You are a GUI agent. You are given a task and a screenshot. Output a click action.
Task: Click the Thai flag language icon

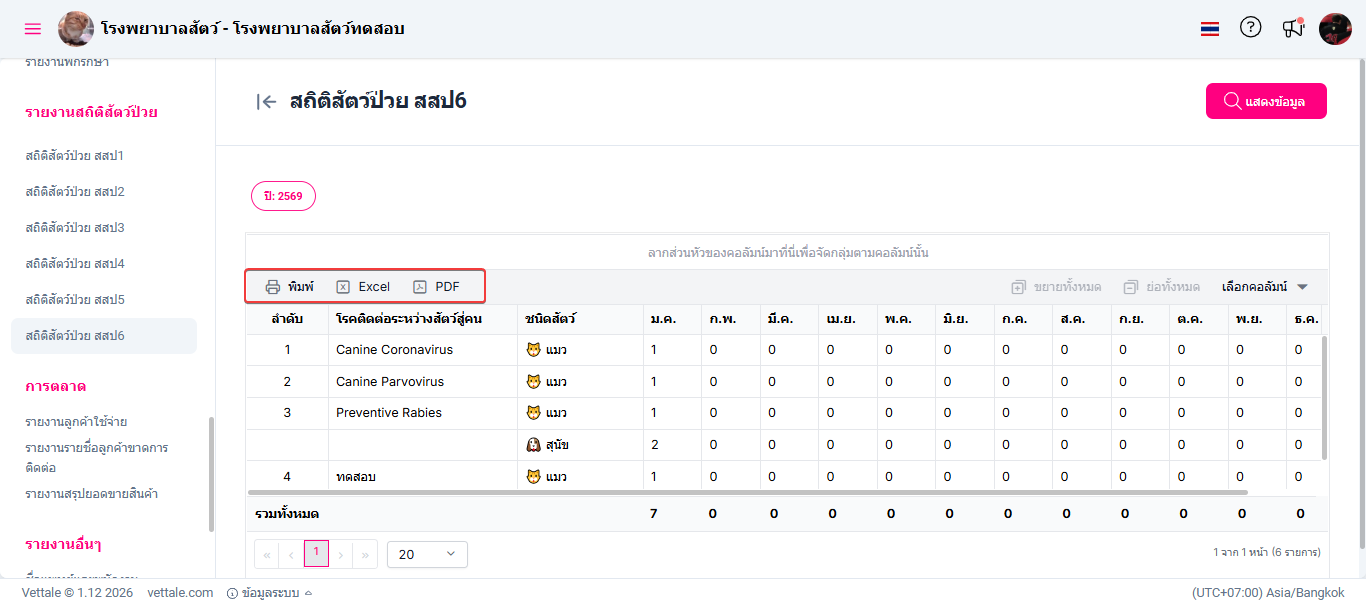[1210, 29]
